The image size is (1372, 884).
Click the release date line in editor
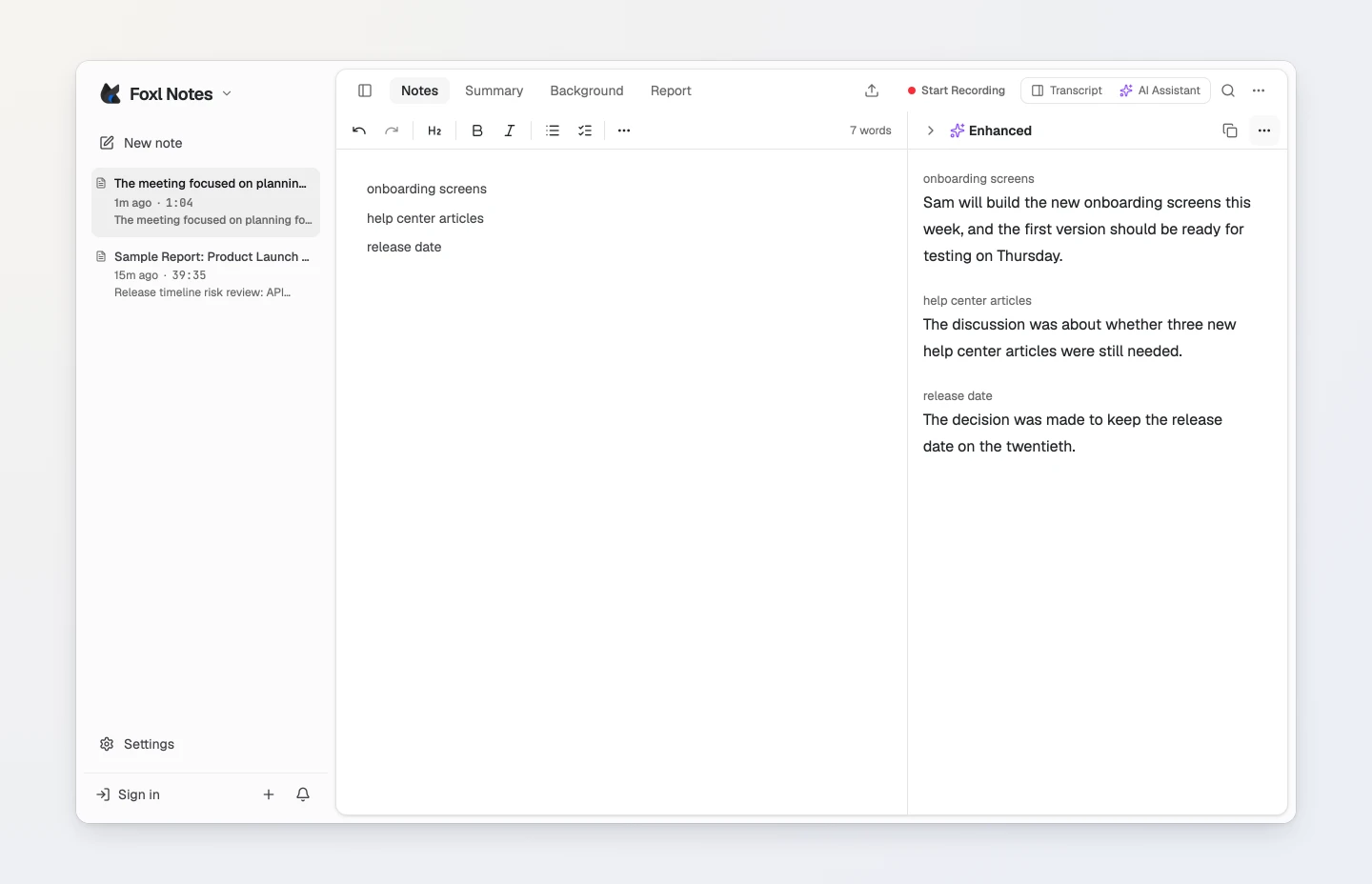click(x=404, y=247)
